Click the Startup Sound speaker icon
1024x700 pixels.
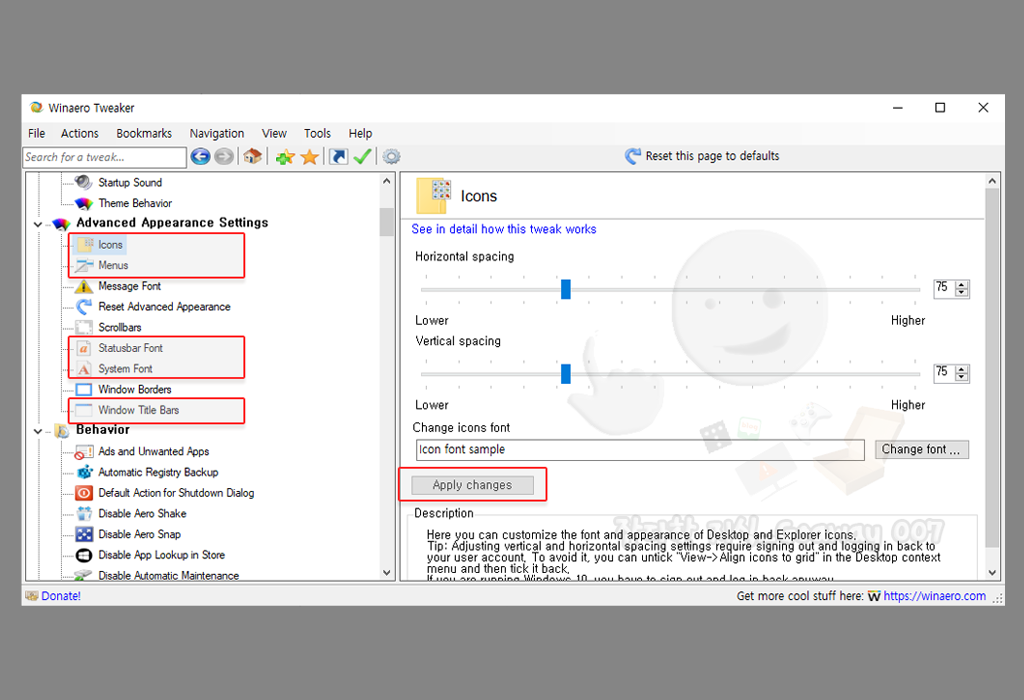84,182
